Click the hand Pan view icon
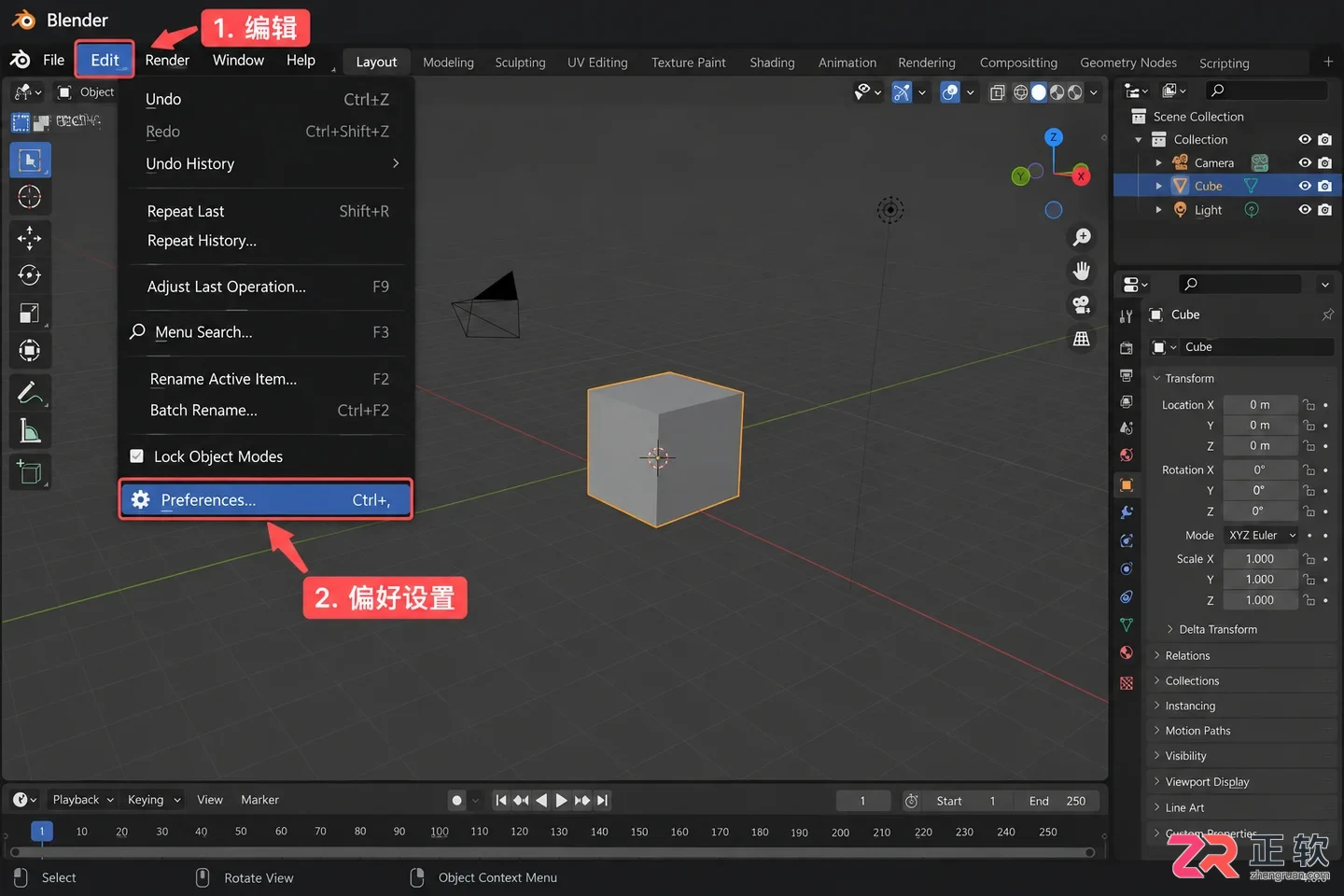This screenshot has height=896, width=1344. (x=1082, y=271)
